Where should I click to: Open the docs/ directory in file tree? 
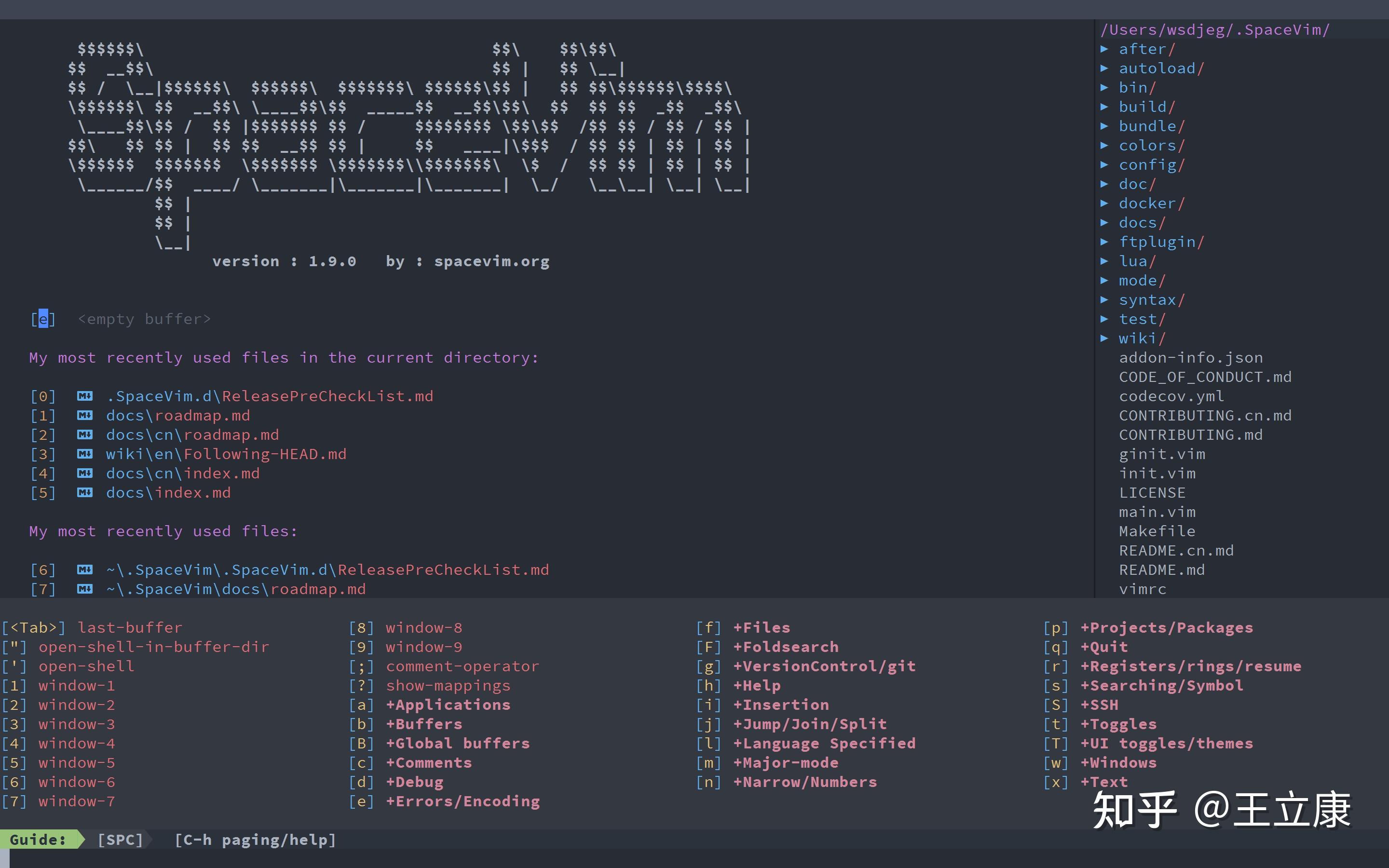click(1142, 223)
